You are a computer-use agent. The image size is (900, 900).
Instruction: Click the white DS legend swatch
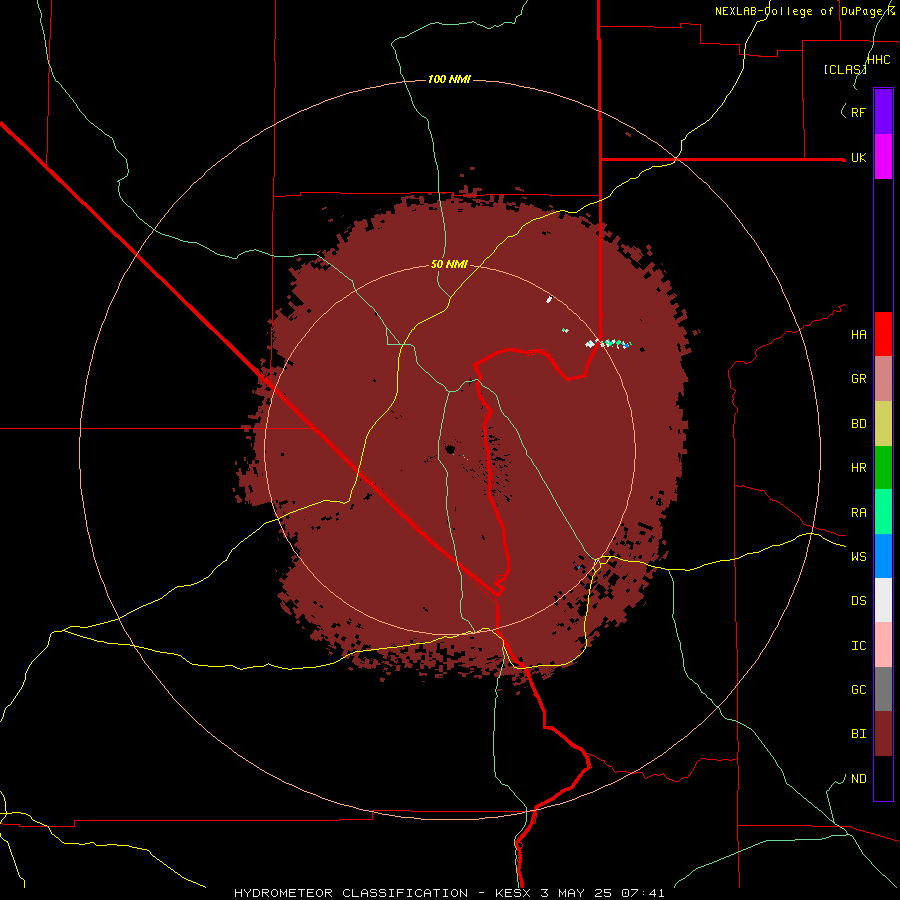(883, 600)
